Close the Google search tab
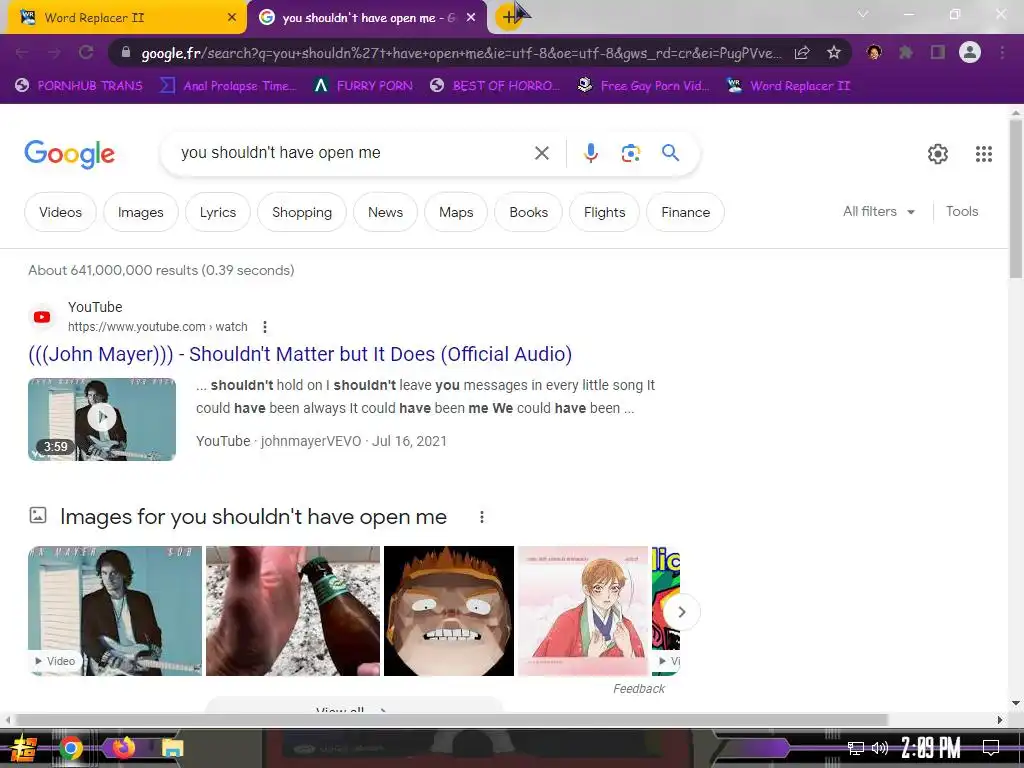The height and width of the screenshot is (768, 1024). [471, 18]
